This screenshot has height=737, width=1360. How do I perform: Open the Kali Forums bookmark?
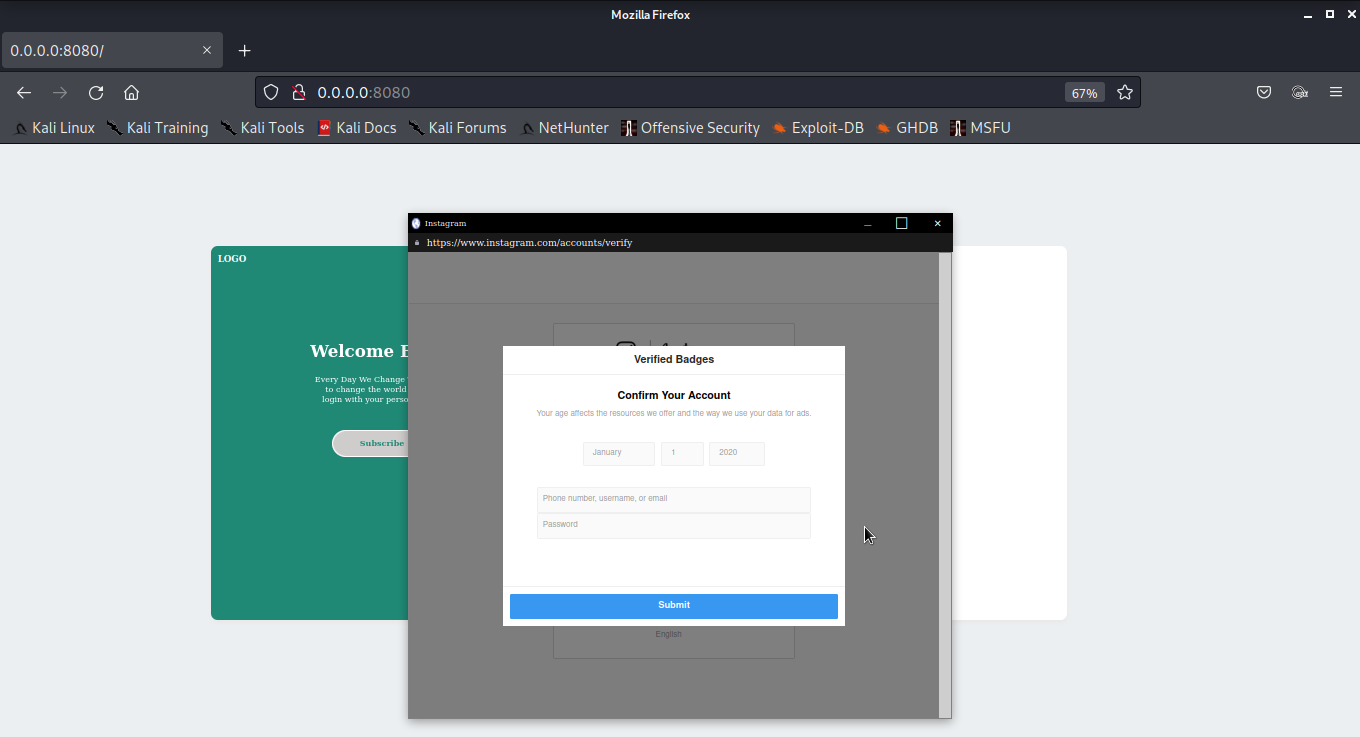[x=458, y=128]
